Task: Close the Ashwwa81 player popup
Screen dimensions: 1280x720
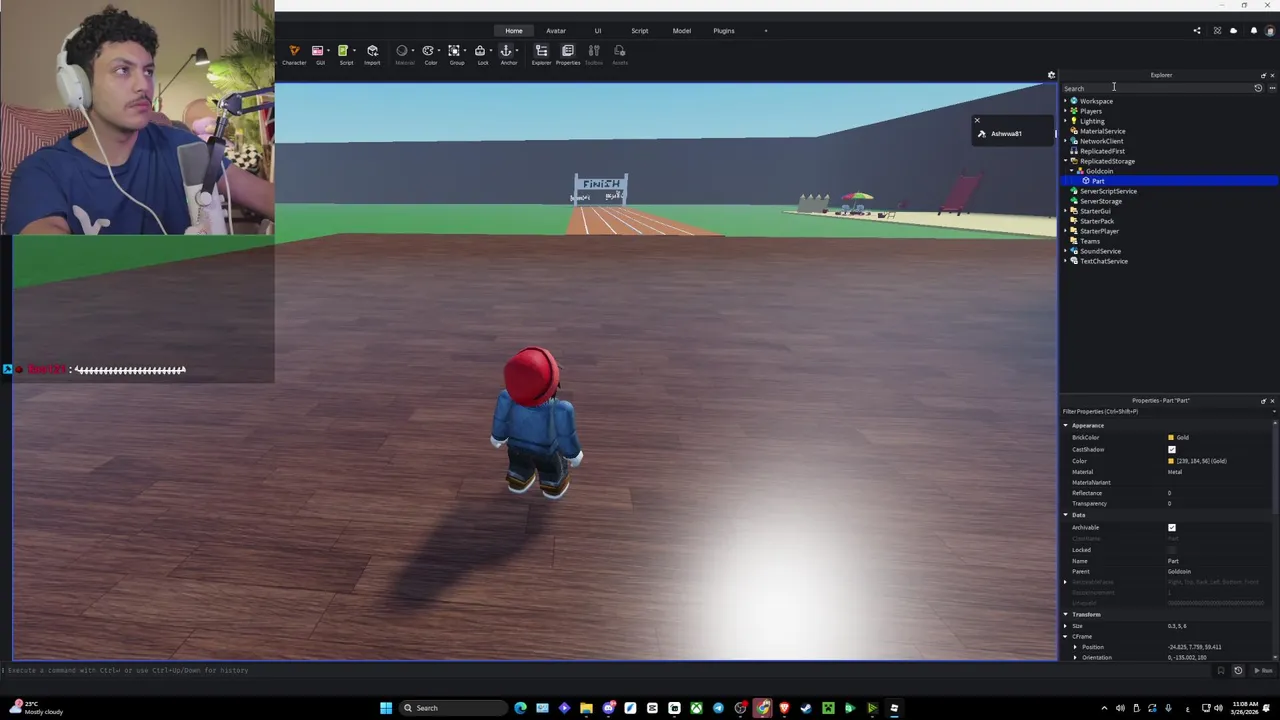Action: [977, 121]
